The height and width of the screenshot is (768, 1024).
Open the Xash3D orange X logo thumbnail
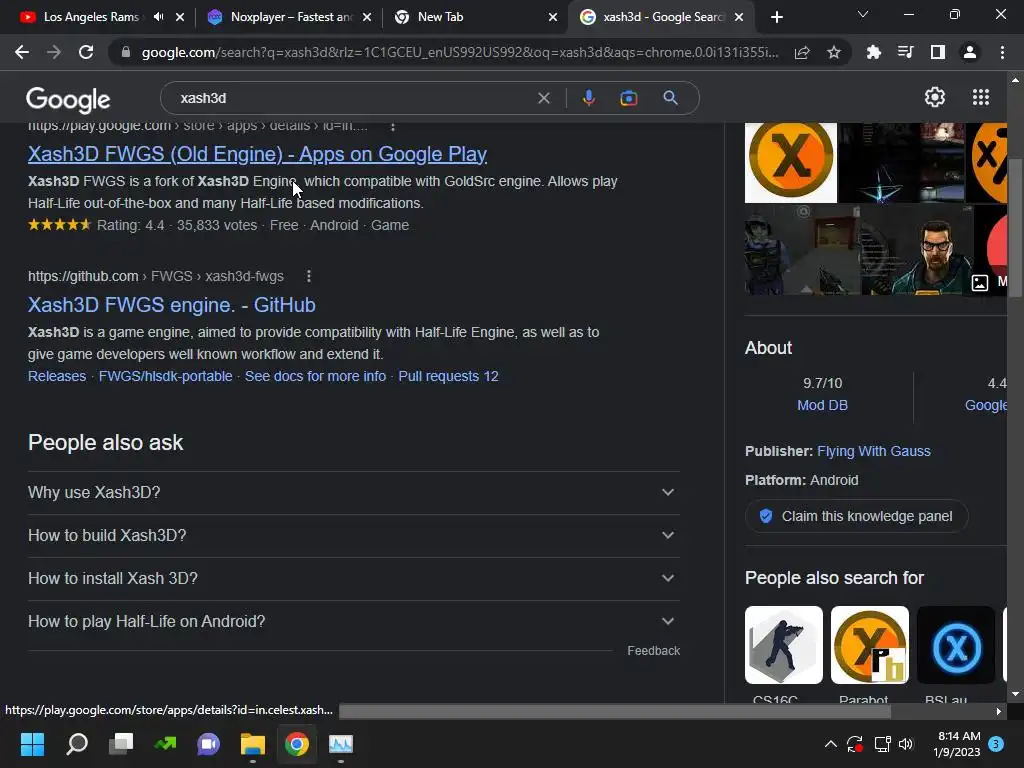click(791, 163)
